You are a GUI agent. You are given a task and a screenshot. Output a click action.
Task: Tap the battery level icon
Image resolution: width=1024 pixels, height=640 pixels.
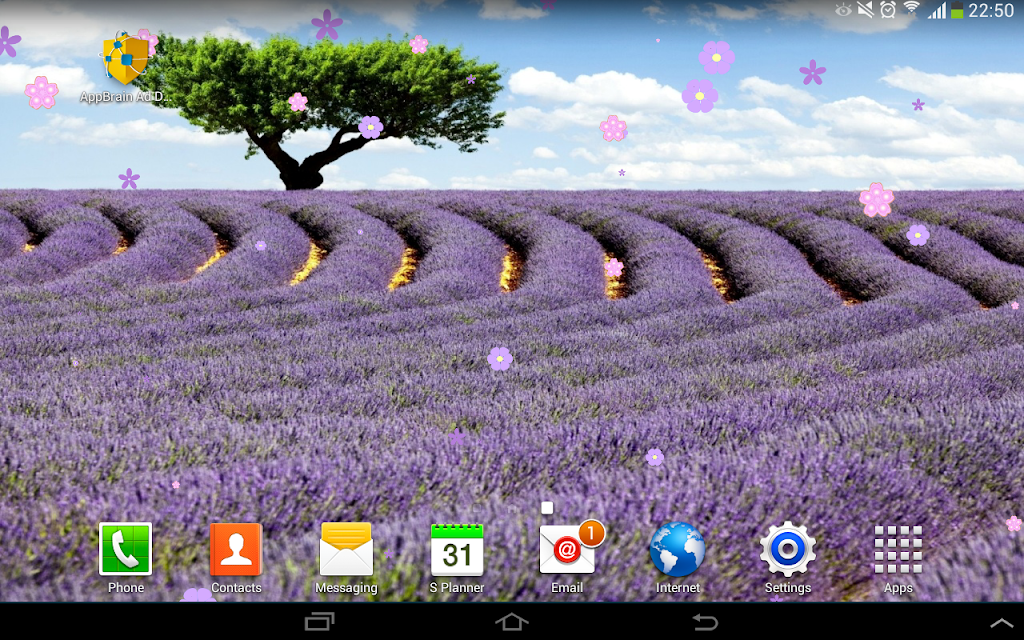pos(957,10)
